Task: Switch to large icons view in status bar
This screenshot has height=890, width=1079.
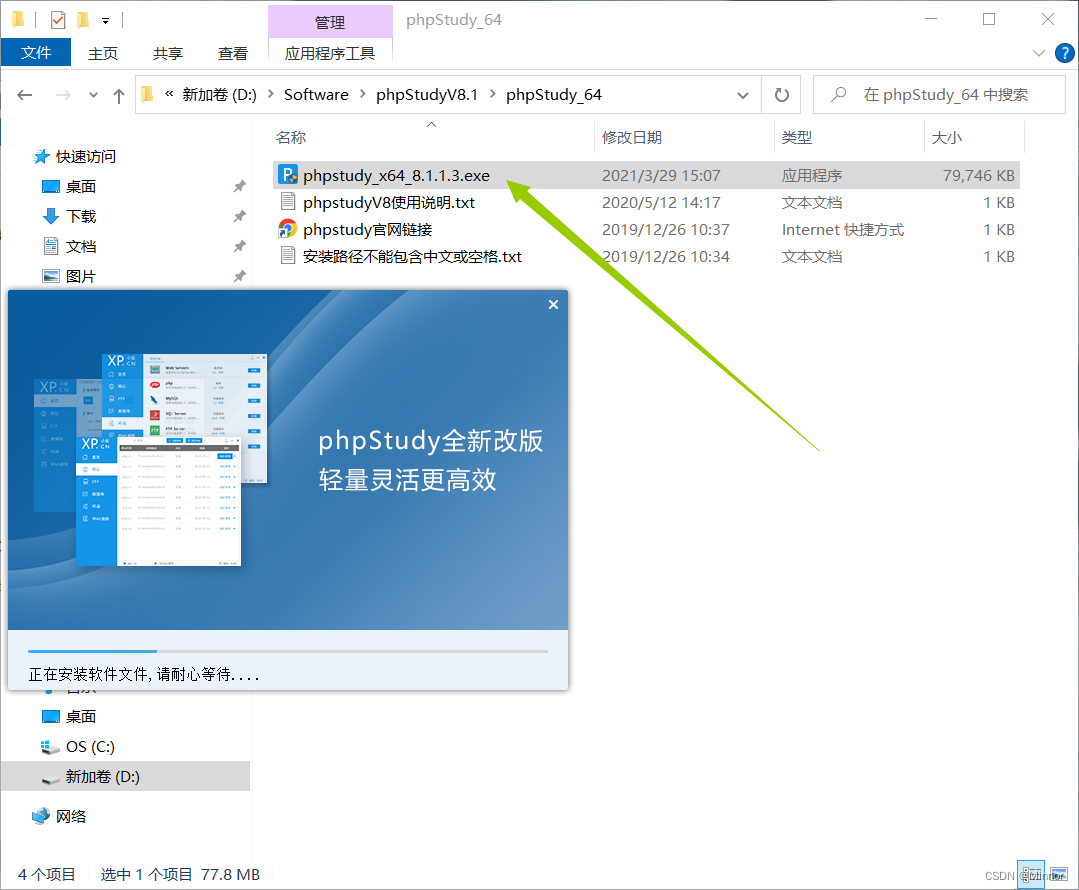Action: point(1057,874)
